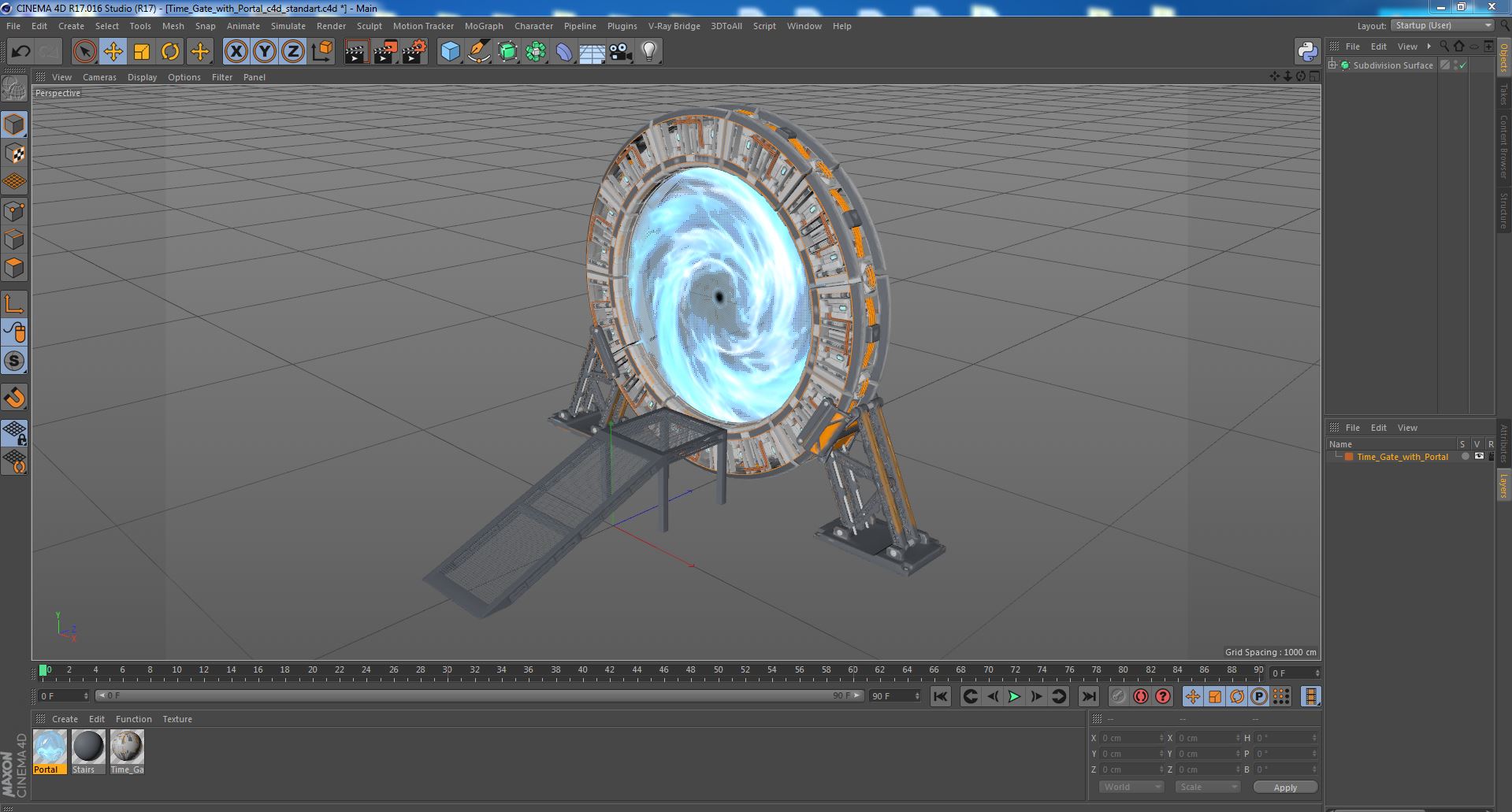Viewport: 1512px width, 812px height.
Task: Click frame 44 on the timeline ruler
Action: click(x=637, y=671)
